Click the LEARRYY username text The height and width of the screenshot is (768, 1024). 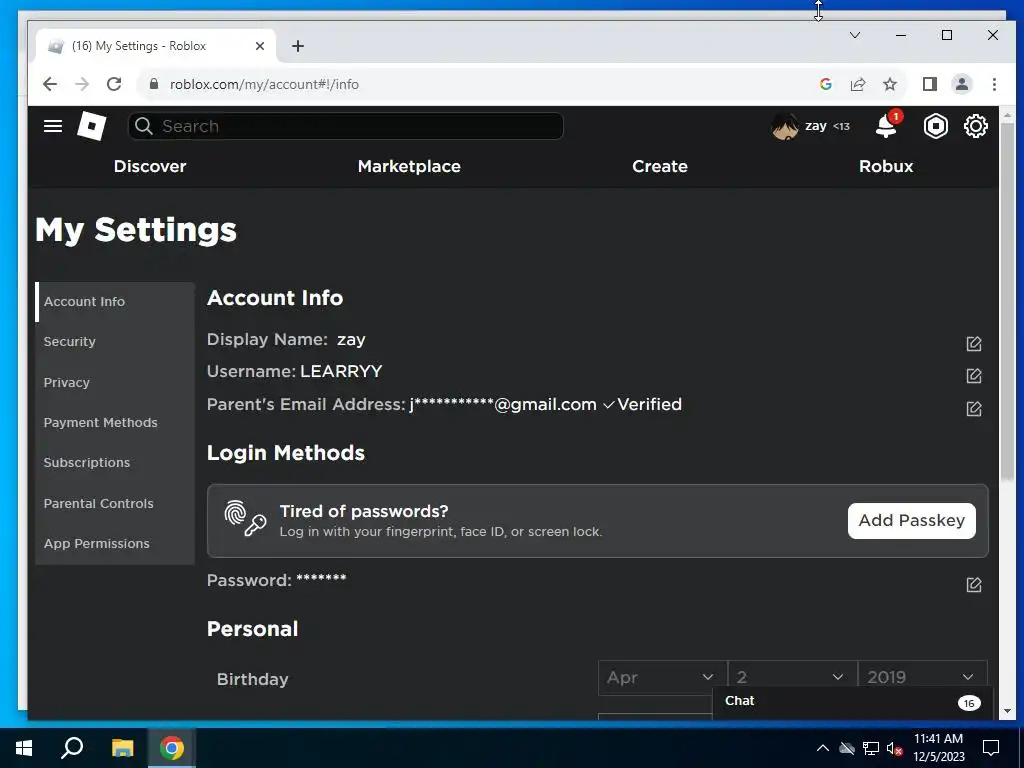[341, 372]
